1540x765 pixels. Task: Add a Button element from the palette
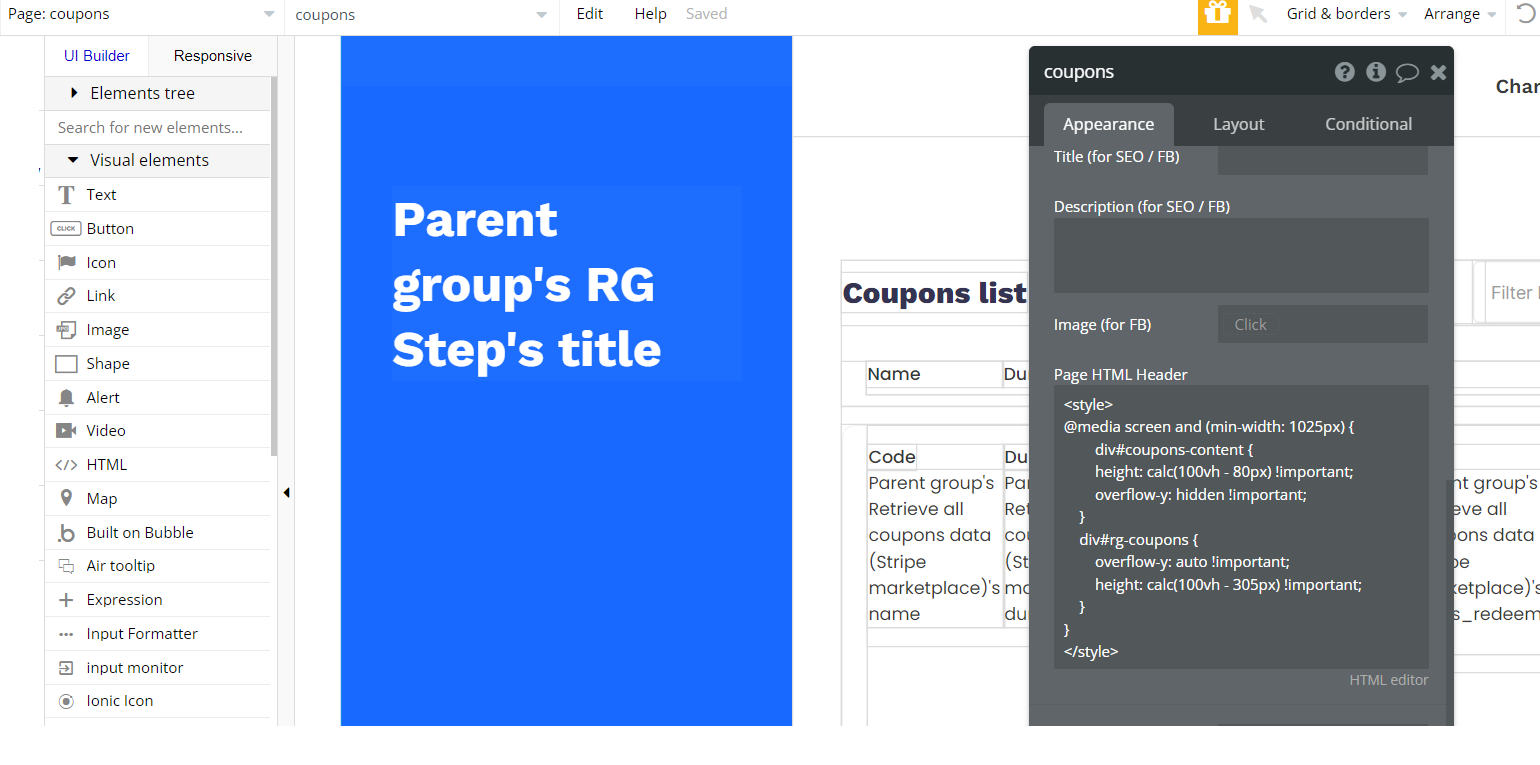[x=158, y=229]
